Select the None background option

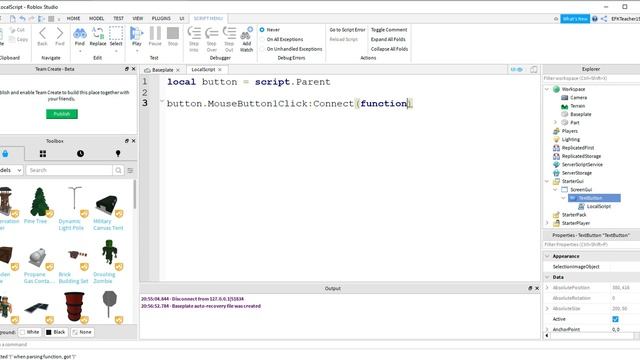[x=82, y=332]
